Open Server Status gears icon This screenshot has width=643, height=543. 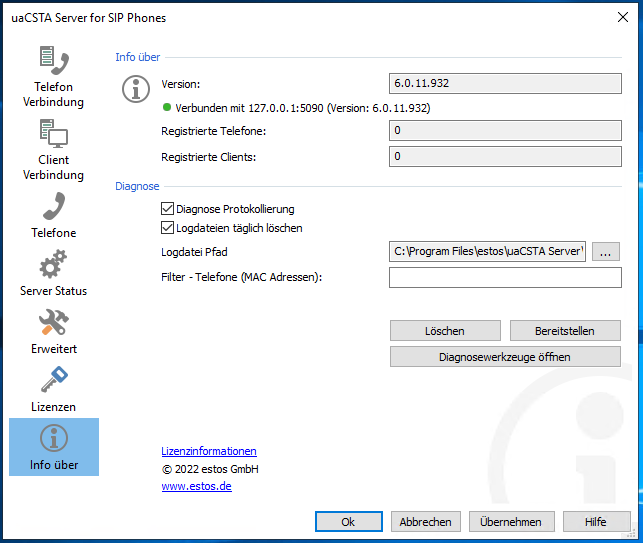(53, 265)
